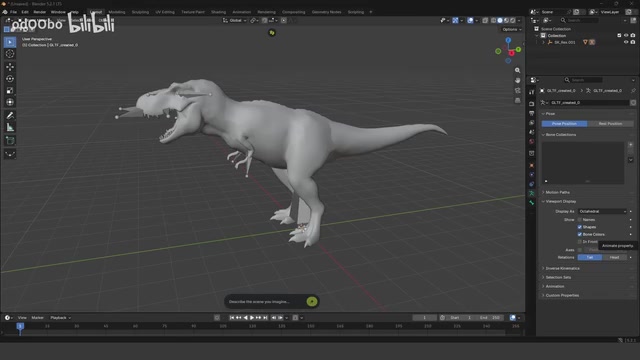The width and height of the screenshot is (640, 360).
Task: Set Relations to Tail
Action: (x=590, y=257)
